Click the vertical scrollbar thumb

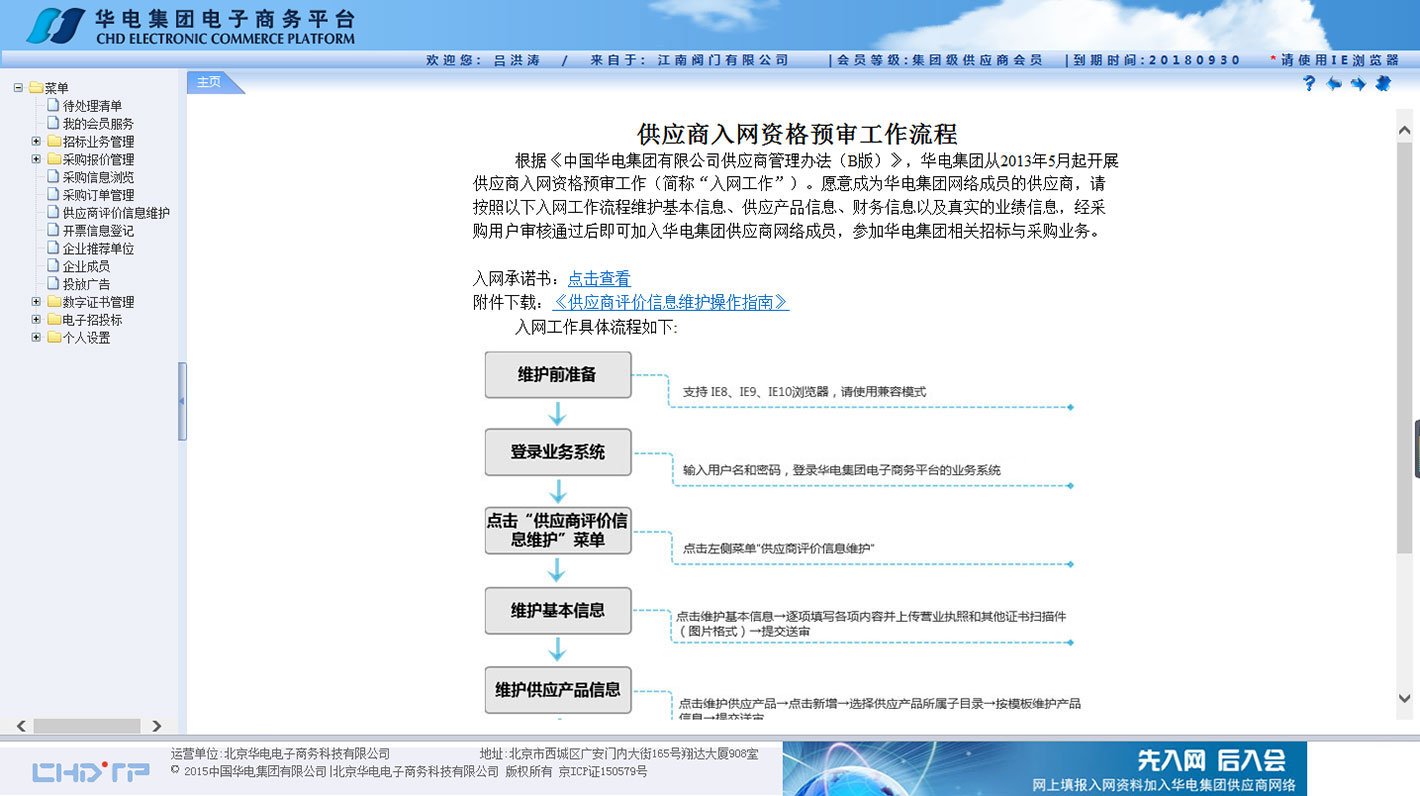tap(1404, 350)
